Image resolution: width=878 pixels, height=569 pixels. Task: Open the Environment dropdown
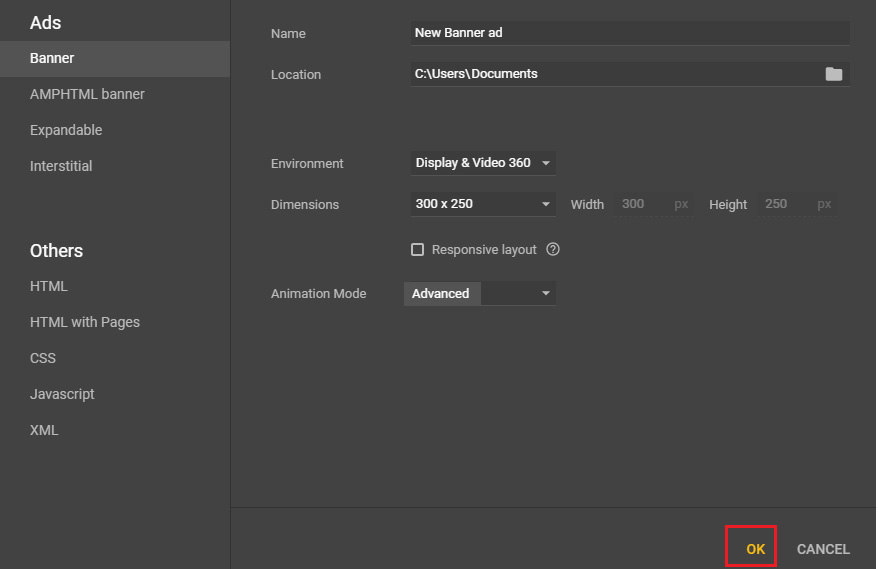point(483,163)
